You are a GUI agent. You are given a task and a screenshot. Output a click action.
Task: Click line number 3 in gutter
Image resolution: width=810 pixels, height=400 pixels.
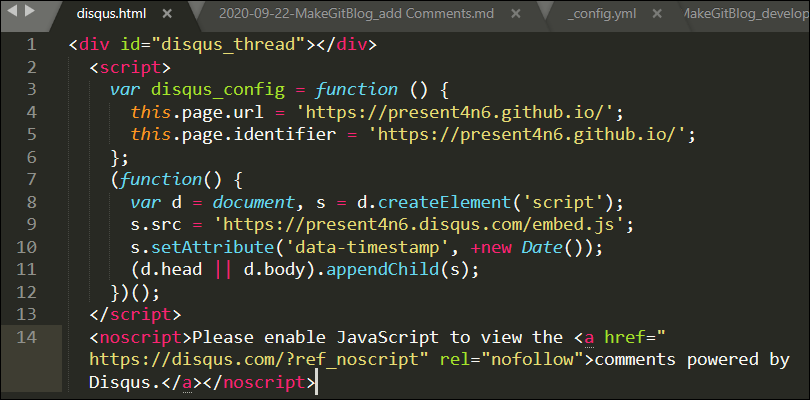pos(32,90)
